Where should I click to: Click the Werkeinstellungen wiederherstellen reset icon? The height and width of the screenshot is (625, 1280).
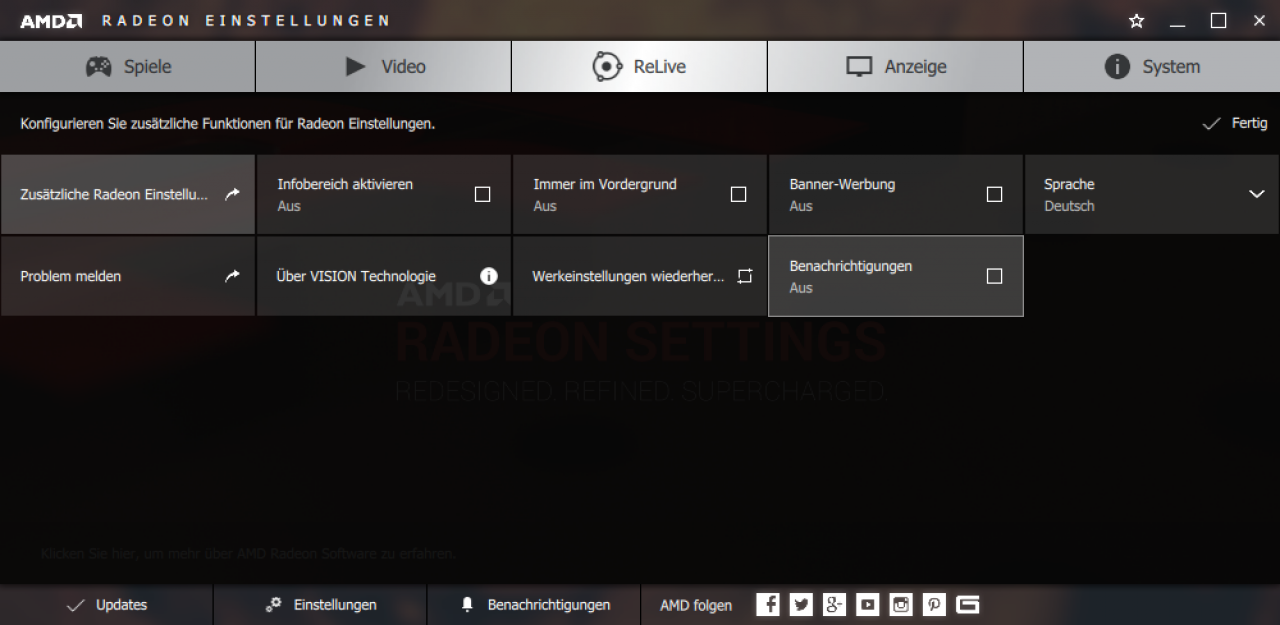[x=744, y=276]
